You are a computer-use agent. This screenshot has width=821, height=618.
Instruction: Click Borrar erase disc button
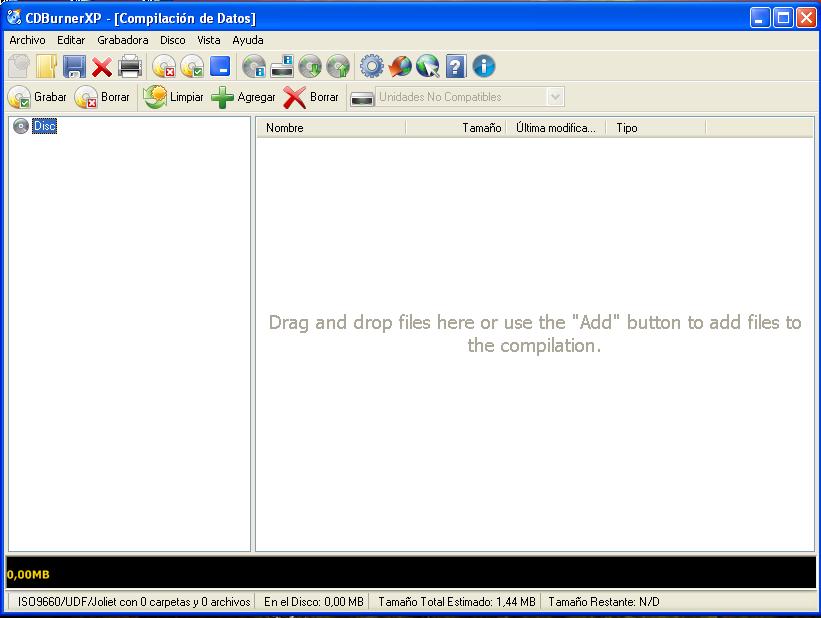pos(102,97)
